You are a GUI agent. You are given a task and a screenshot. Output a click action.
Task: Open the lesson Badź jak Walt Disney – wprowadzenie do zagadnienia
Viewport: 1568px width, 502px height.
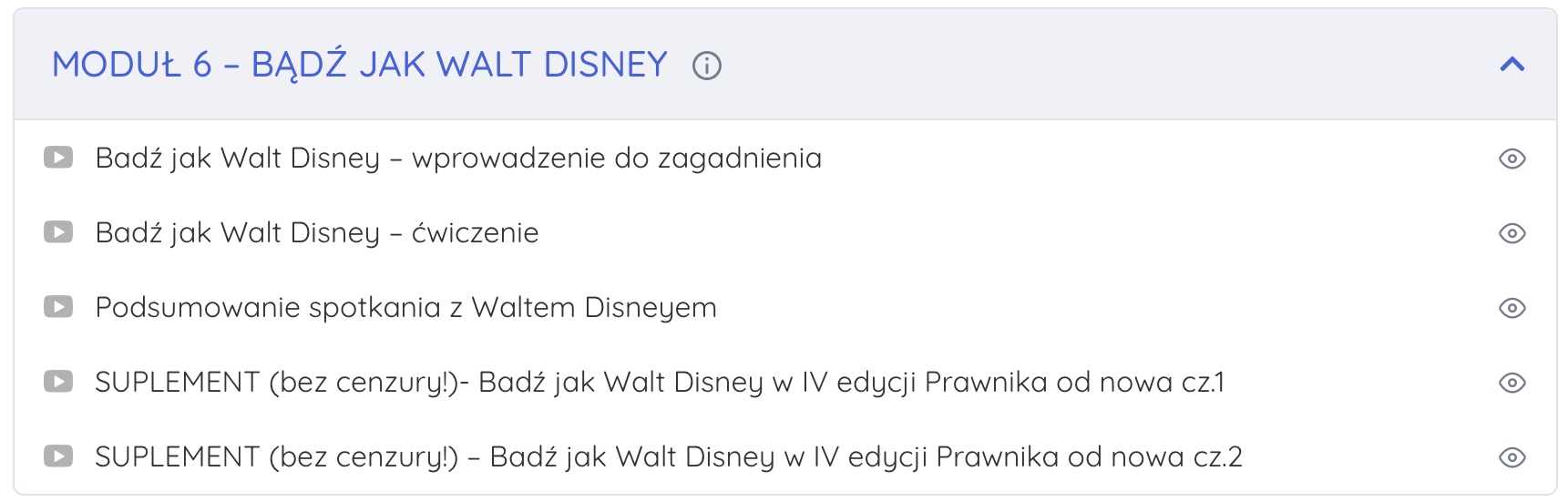pos(458,159)
